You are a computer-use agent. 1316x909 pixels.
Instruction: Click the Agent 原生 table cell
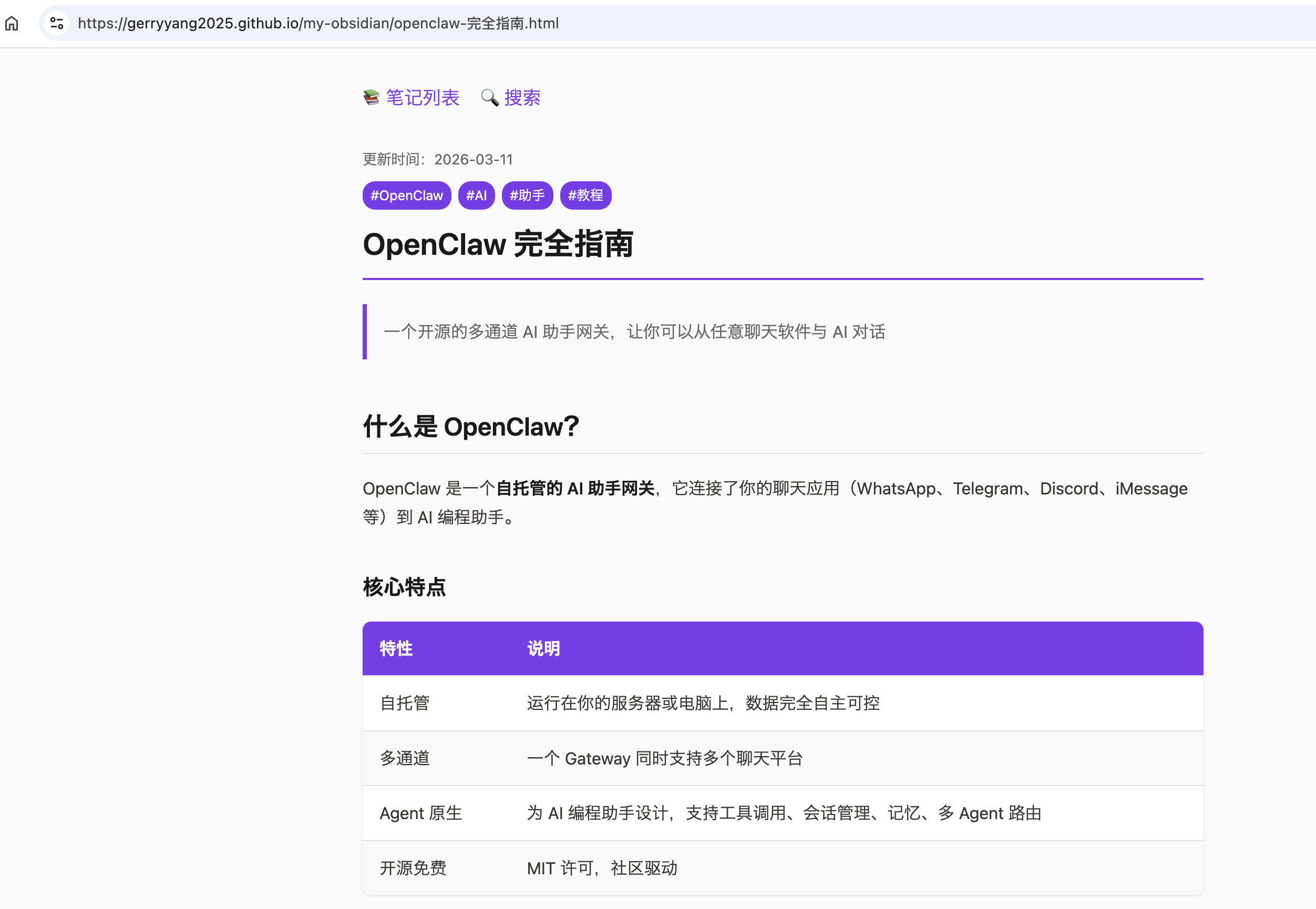tap(420, 813)
